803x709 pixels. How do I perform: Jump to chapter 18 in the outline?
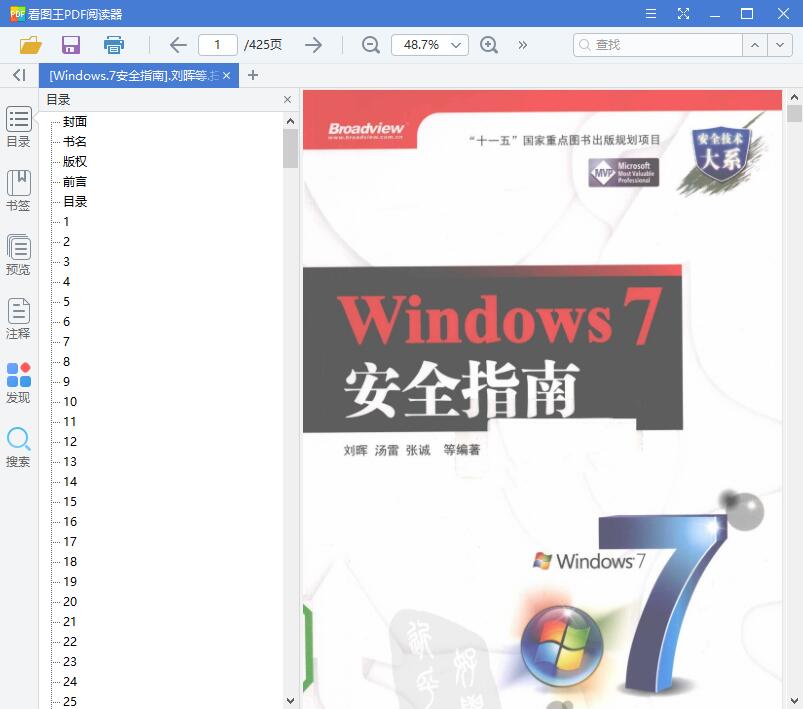(70, 561)
